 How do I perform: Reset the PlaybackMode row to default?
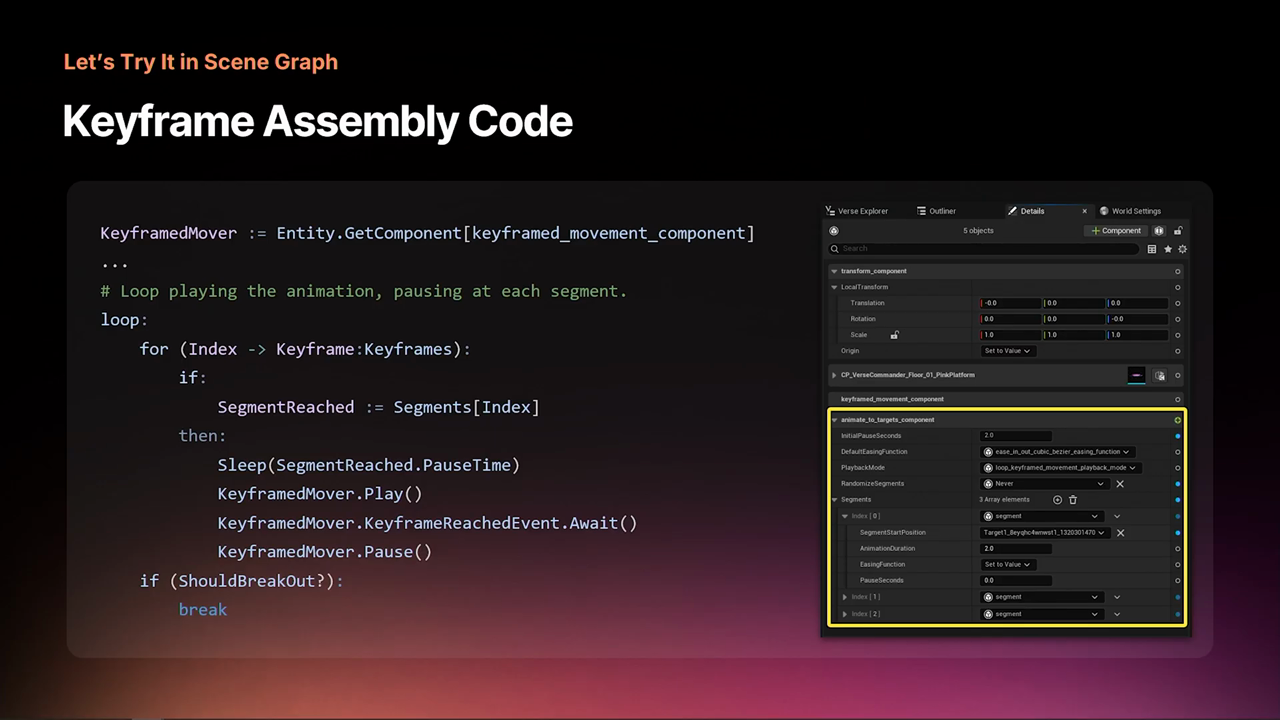(1177, 468)
